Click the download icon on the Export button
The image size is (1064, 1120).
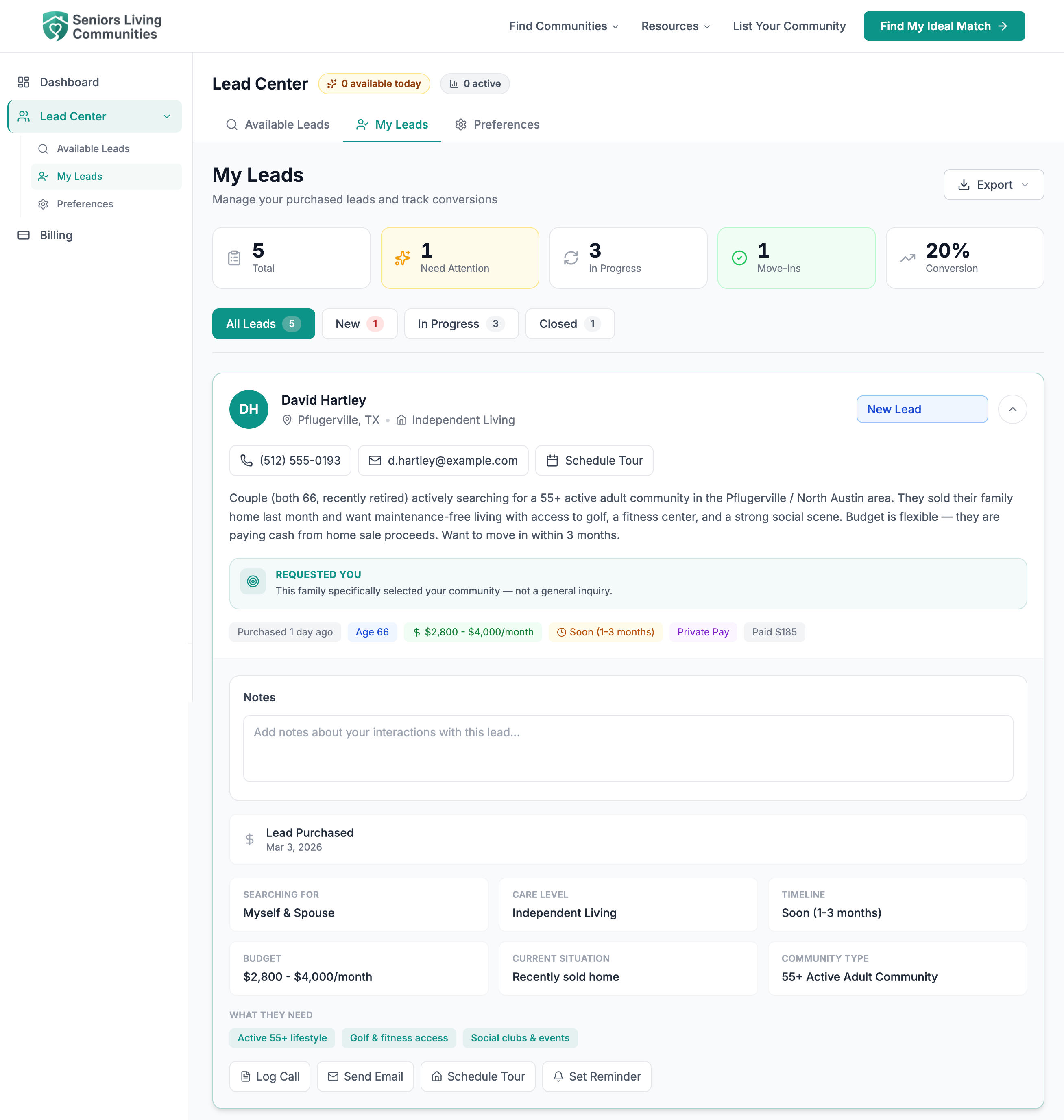(x=965, y=184)
